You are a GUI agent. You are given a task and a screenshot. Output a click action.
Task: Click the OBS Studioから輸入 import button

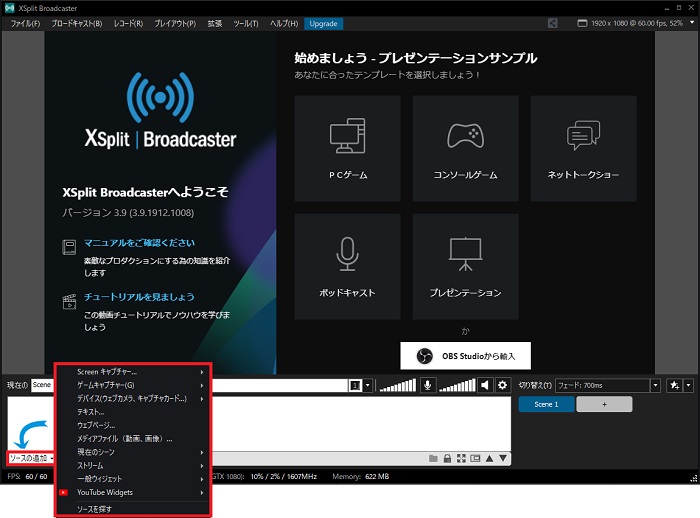[465, 356]
